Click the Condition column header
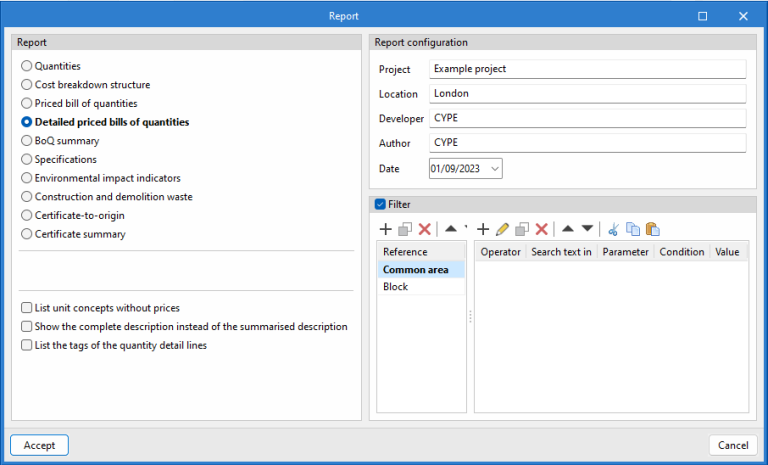This screenshot has height=465, width=768. pos(682,252)
